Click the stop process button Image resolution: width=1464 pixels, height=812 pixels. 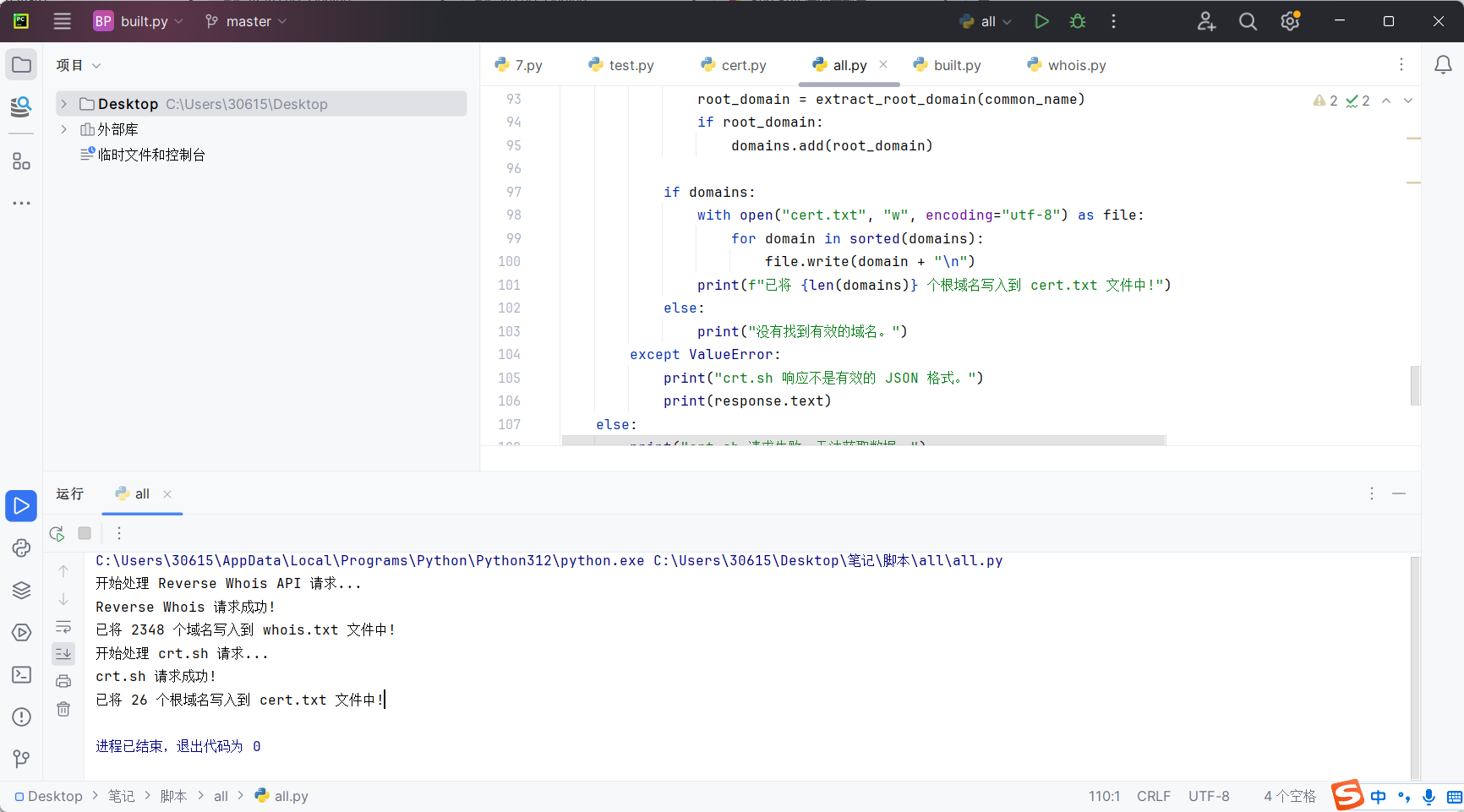pos(85,533)
